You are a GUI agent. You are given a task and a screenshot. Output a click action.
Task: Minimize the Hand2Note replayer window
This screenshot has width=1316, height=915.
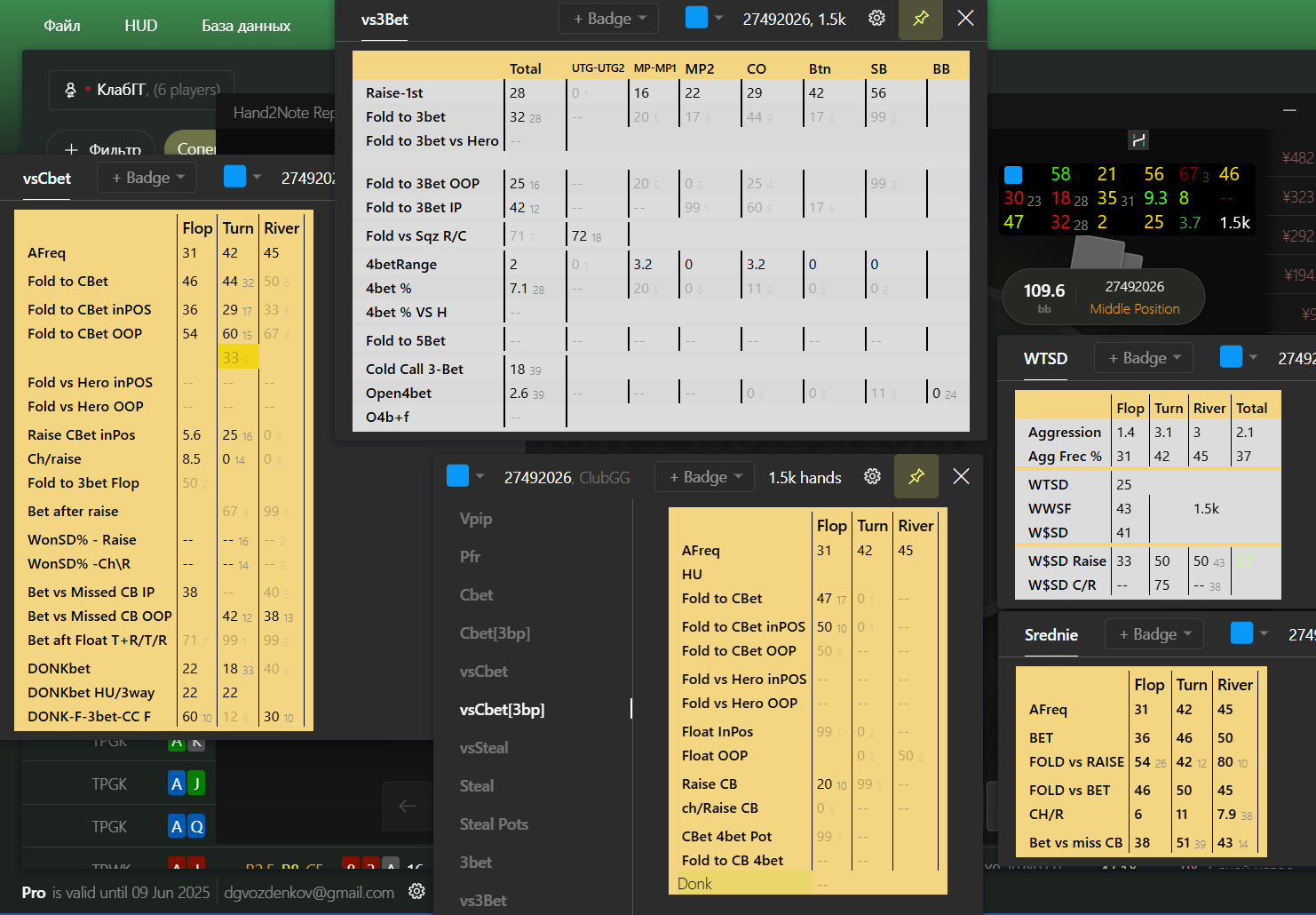(1289, 109)
